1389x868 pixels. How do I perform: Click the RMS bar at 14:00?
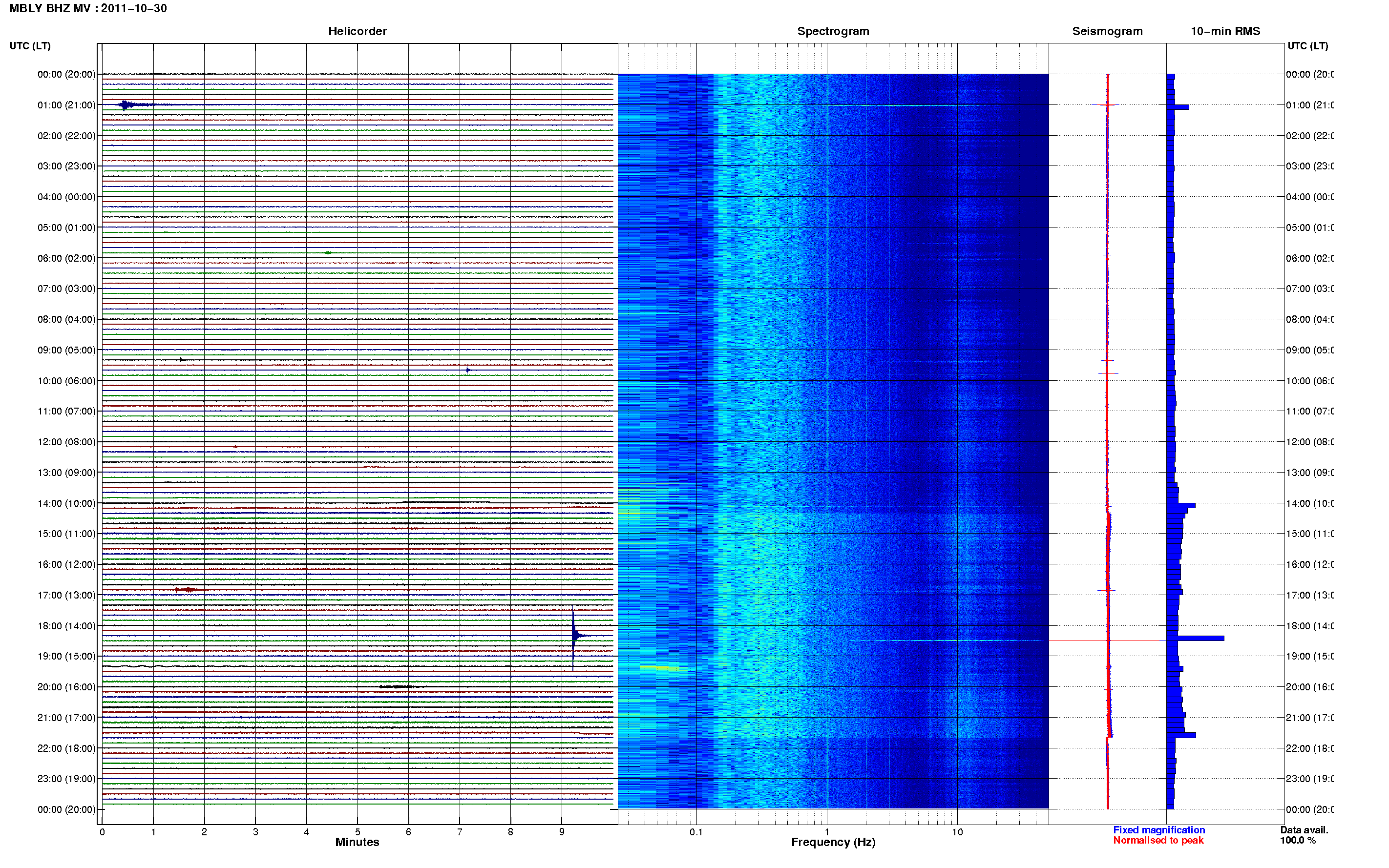[1181, 506]
